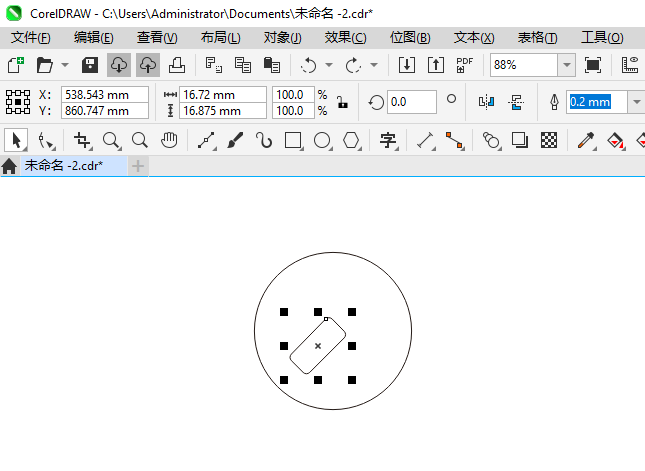Redo the last undone action
645x471 pixels.
coord(353,65)
